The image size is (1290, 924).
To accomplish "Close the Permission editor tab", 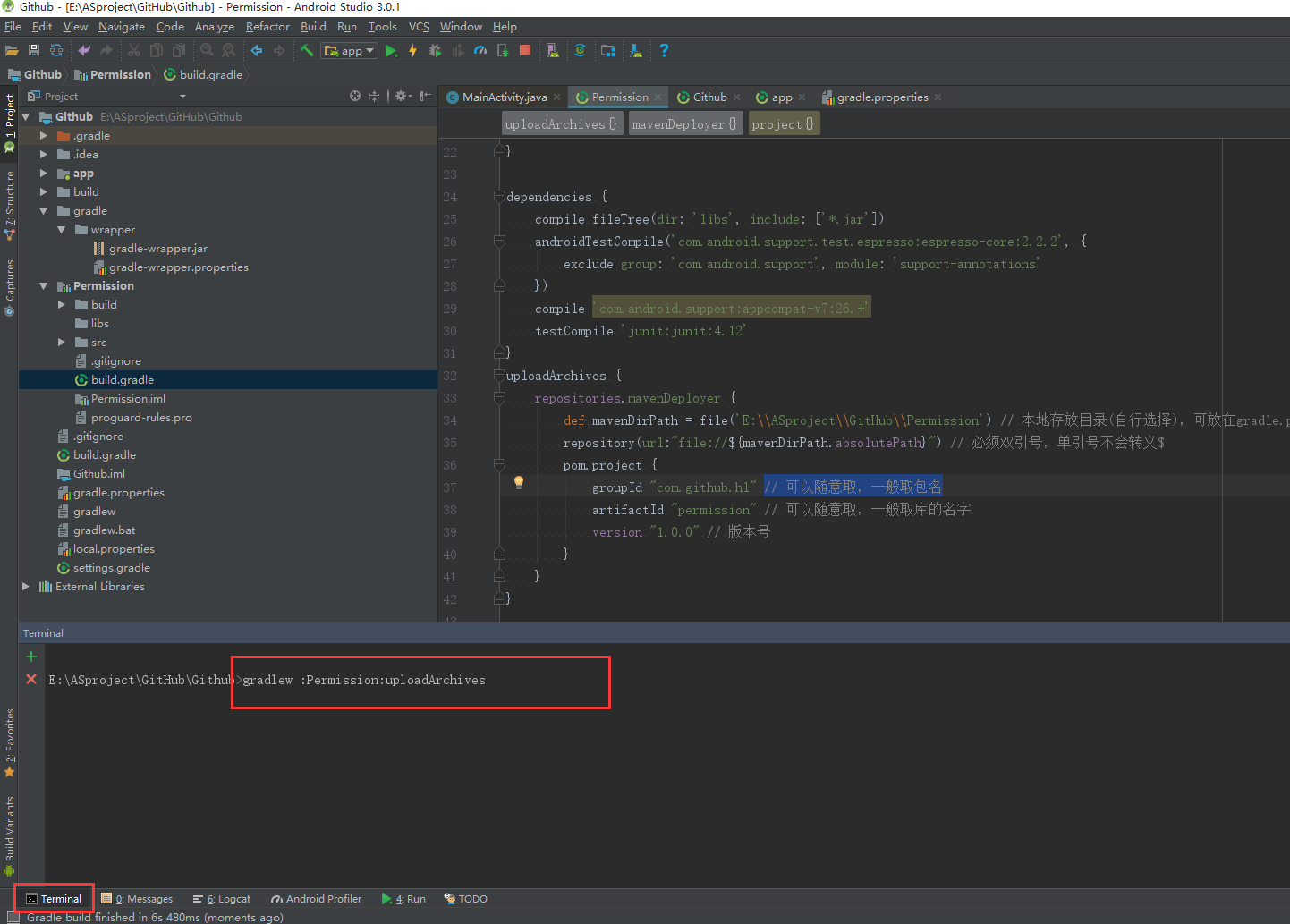I will point(658,97).
